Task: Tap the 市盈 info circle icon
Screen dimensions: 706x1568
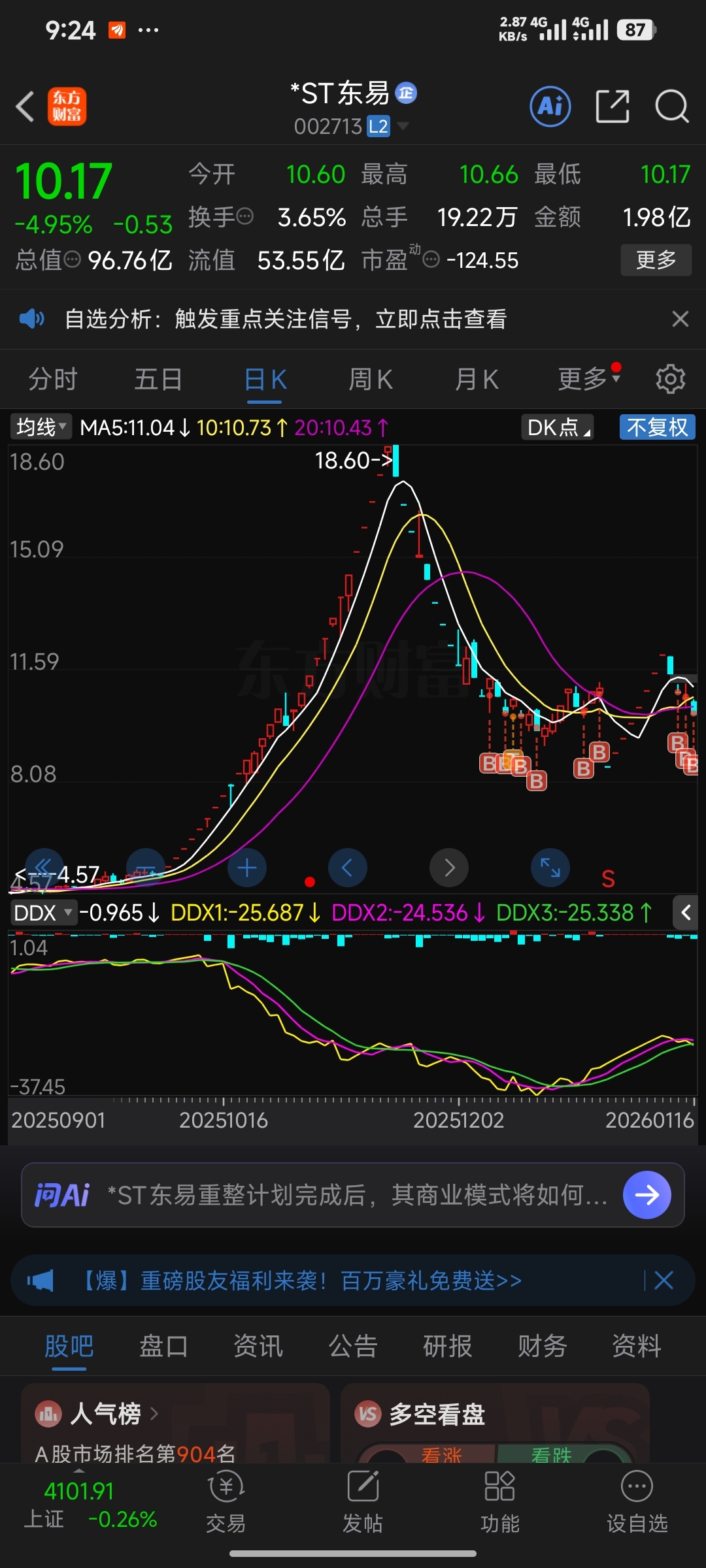Action: [x=431, y=260]
